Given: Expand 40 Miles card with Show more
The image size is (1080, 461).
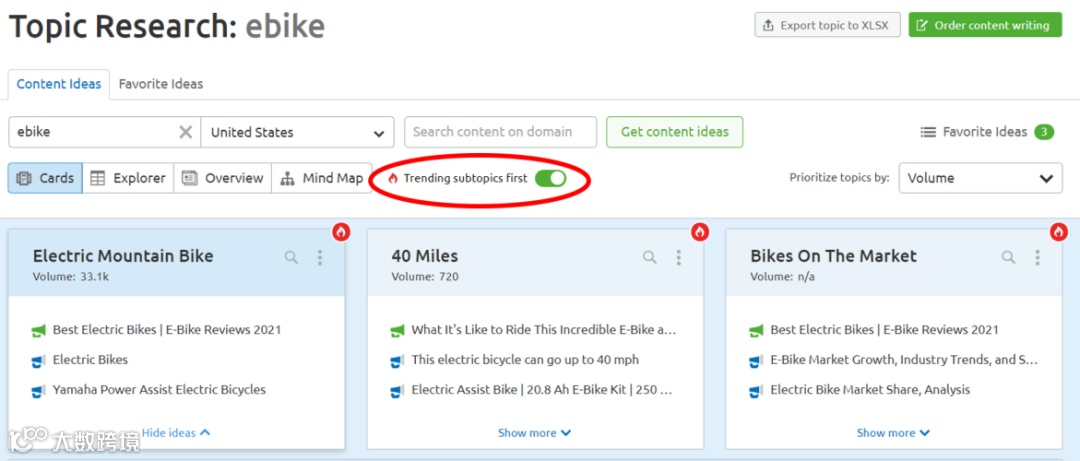Looking at the screenshot, I should (534, 433).
